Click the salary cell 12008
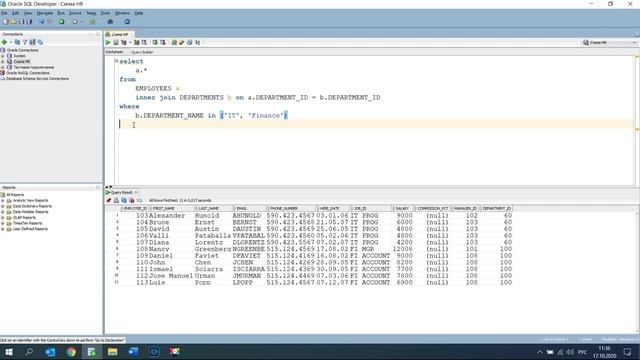Screen dimensions: 640x360 pyautogui.click(x=402, y=249)
